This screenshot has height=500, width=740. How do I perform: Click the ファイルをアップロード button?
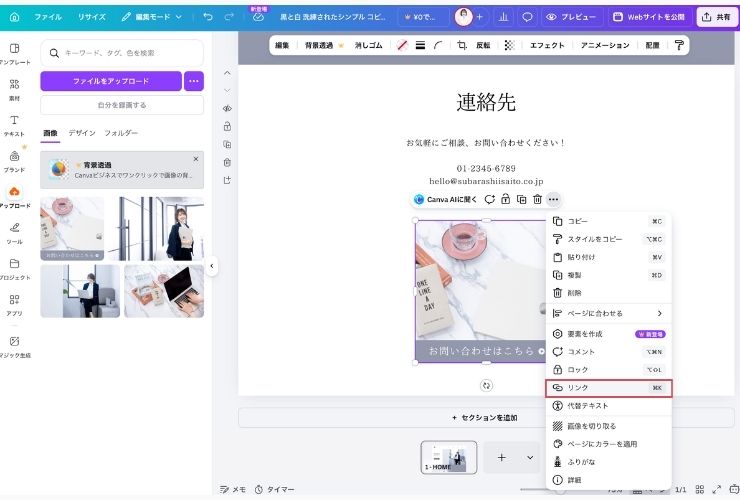coord(110,81)
